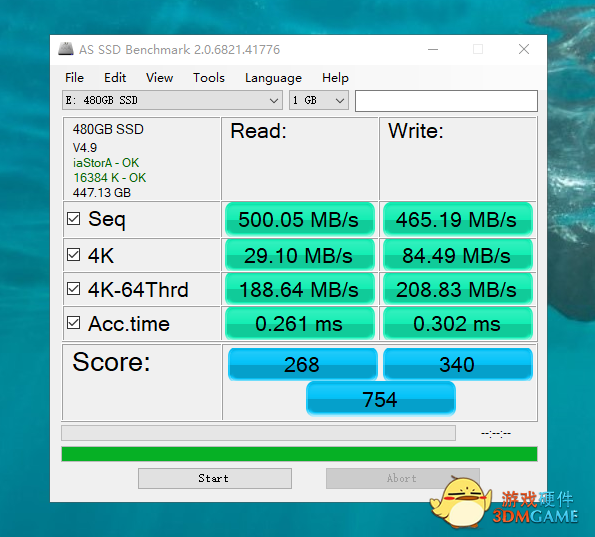
Task: Open the Tools menu
Action: (x=209, y=77)
